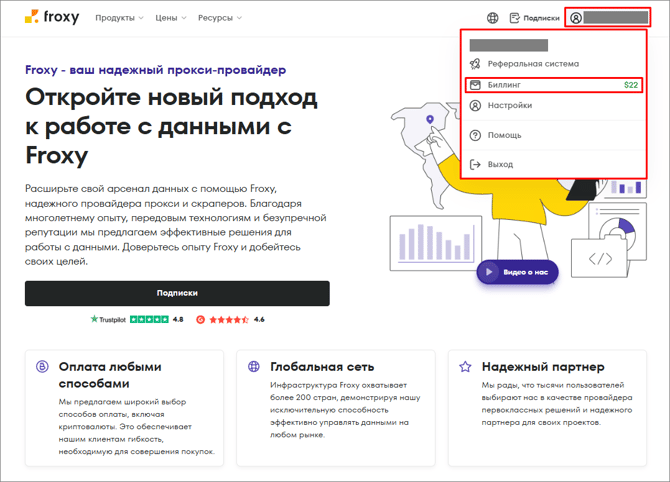Expand the Цены dropdown menu
The width and height of the screenshot is (670, 482).
coord(171,18)
